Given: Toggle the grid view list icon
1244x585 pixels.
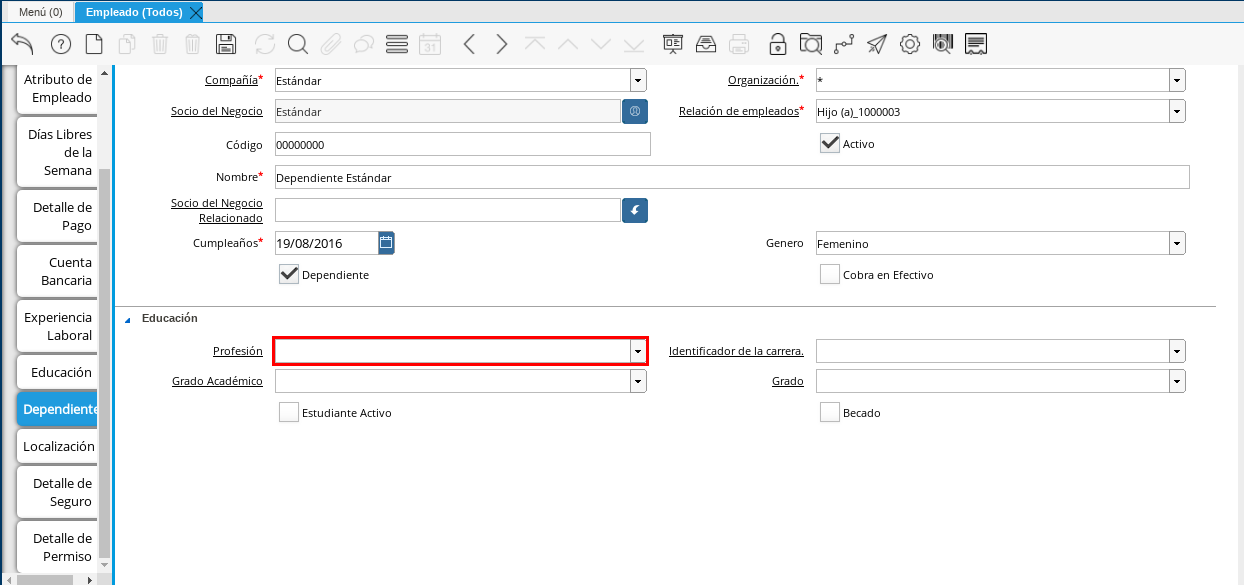Looking at the screenshot, I should (396, 44).
